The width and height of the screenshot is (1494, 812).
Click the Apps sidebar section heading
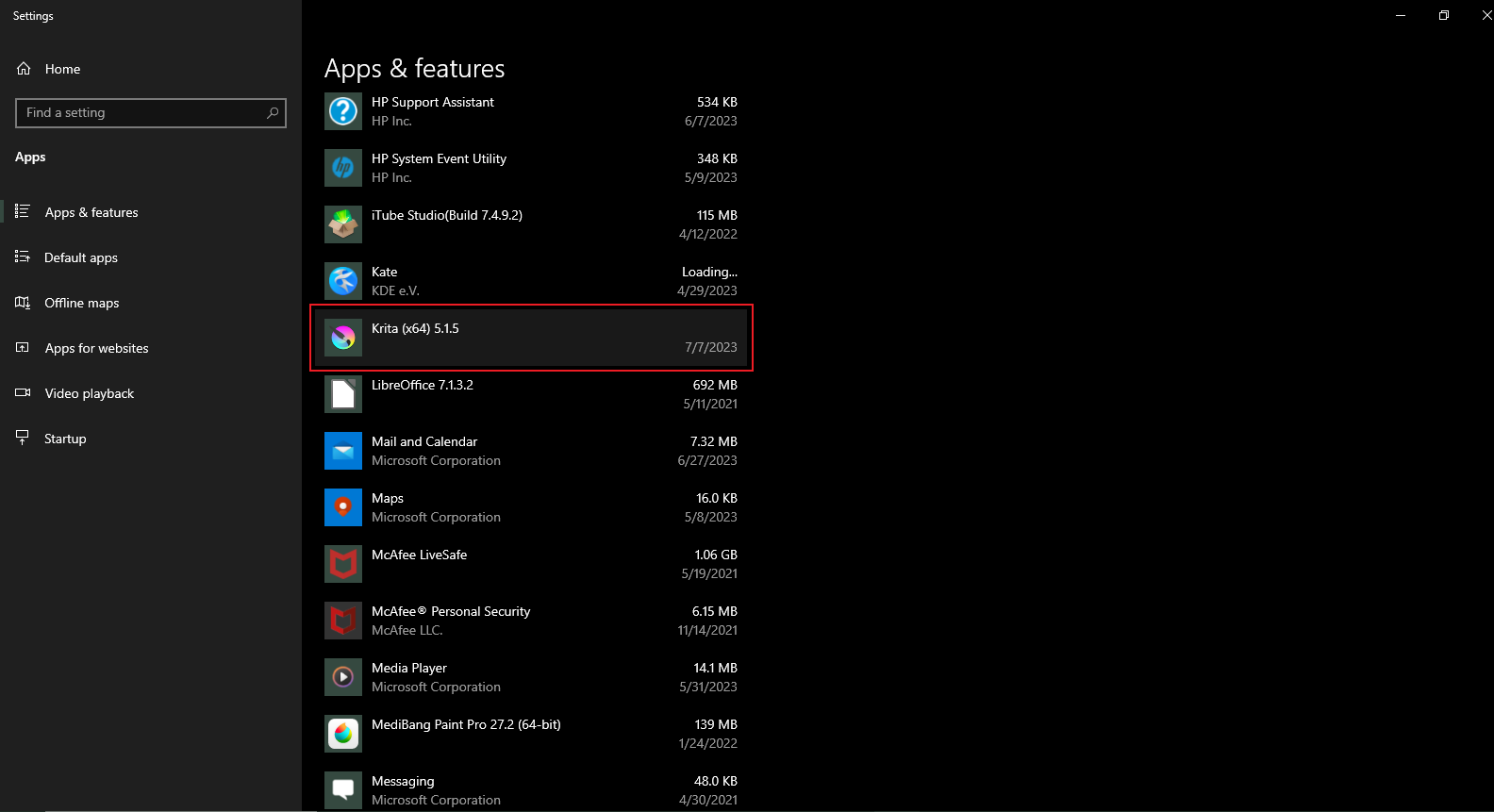(30, 157)
